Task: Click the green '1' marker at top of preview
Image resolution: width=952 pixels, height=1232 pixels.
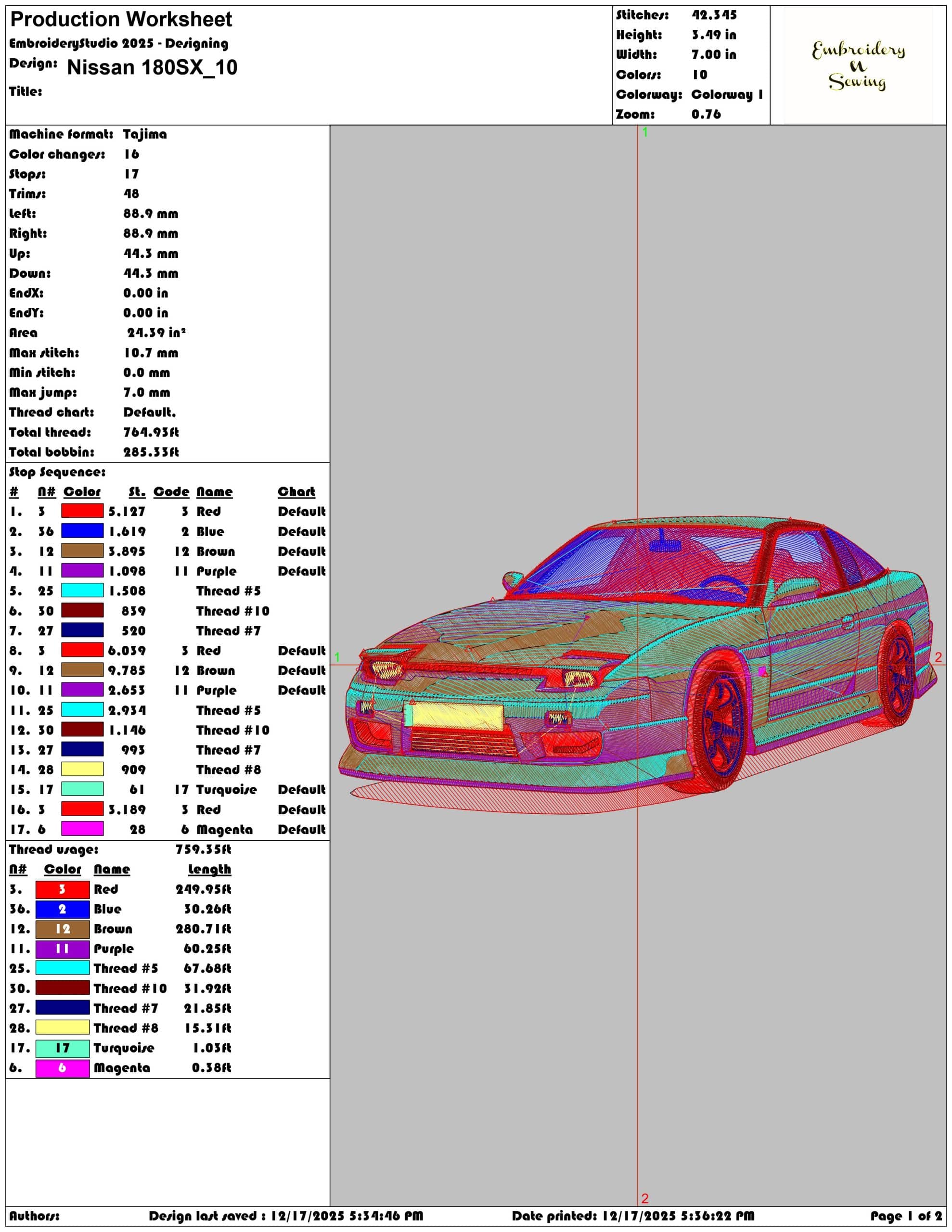Action: click(645, 132)
